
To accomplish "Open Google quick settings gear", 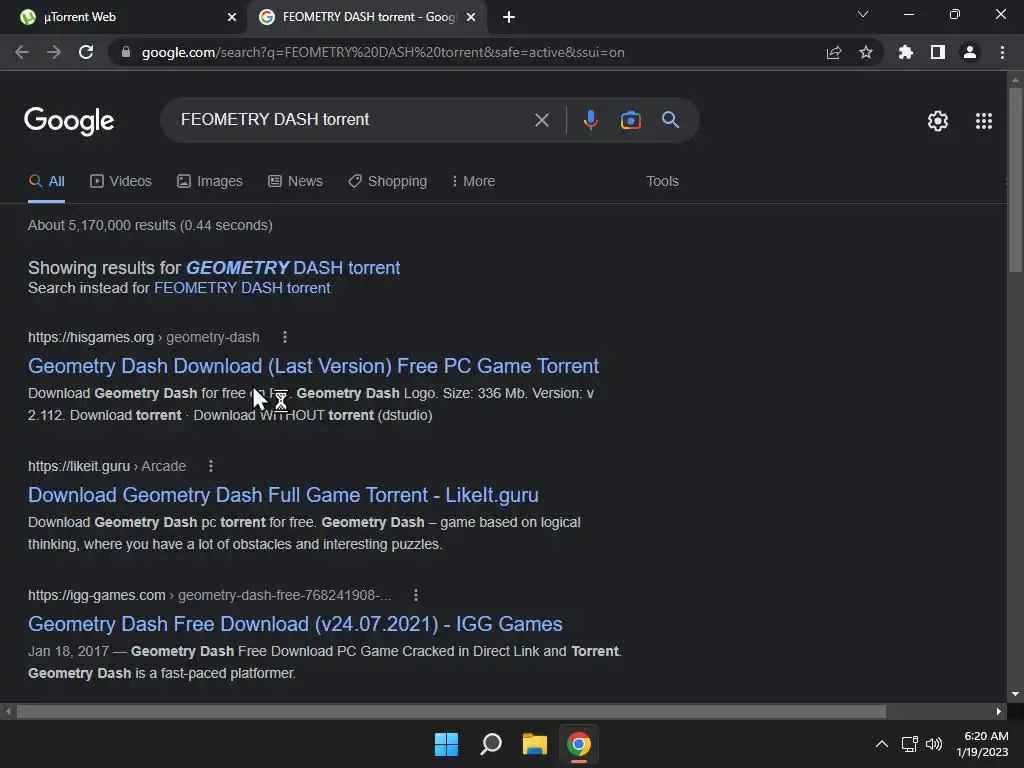I will click(x=938, y=121).
